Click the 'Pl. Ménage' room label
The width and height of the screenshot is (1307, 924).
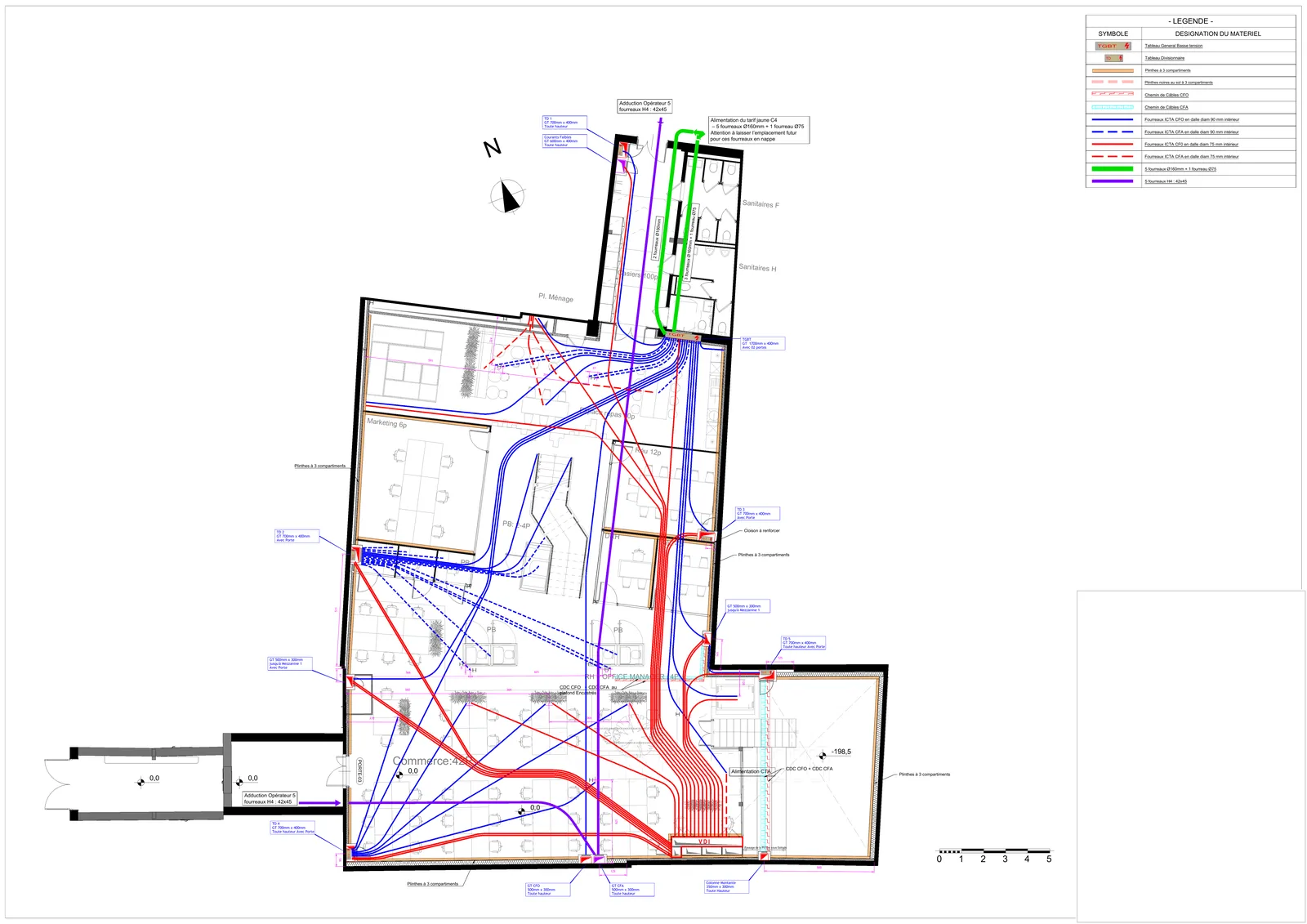555,297
